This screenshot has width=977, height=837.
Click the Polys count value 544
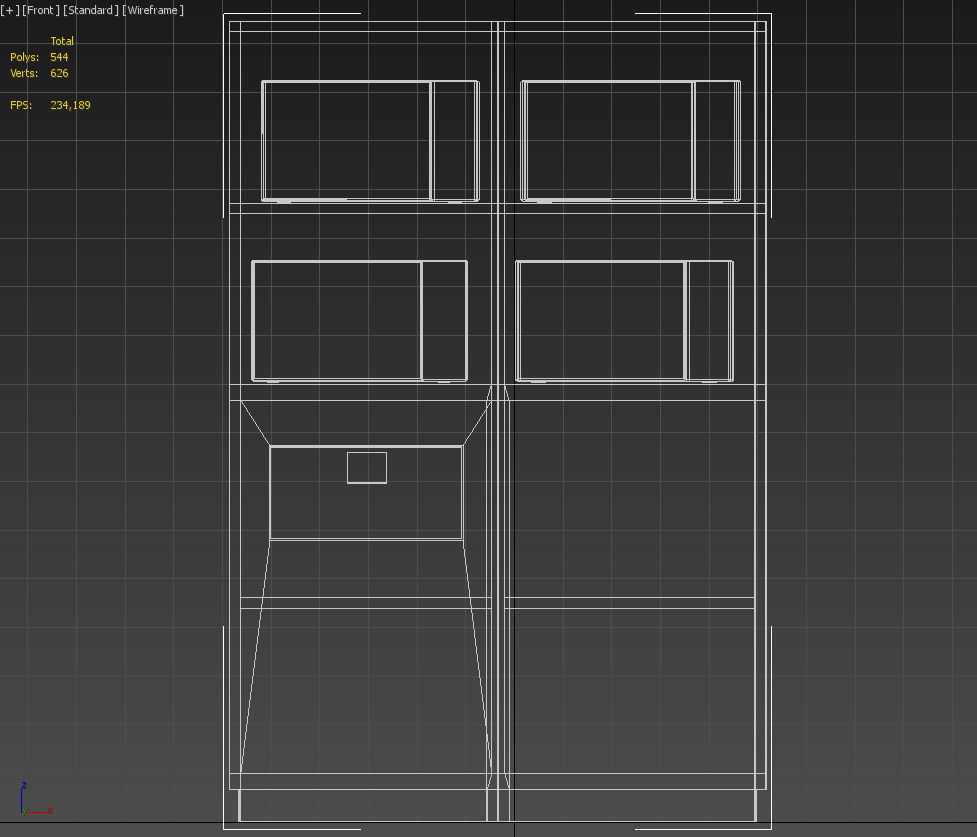tap(59, 57)
